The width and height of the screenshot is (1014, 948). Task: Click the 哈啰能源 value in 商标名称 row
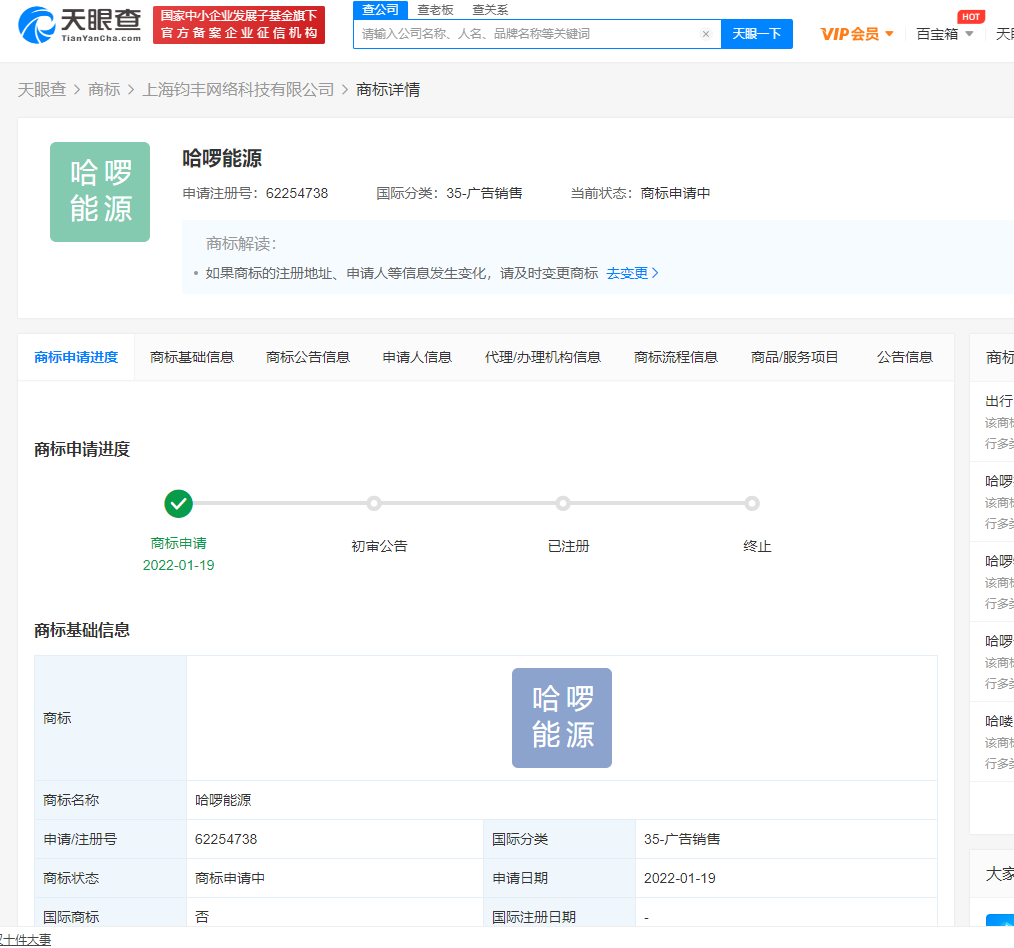coord(223,800)
